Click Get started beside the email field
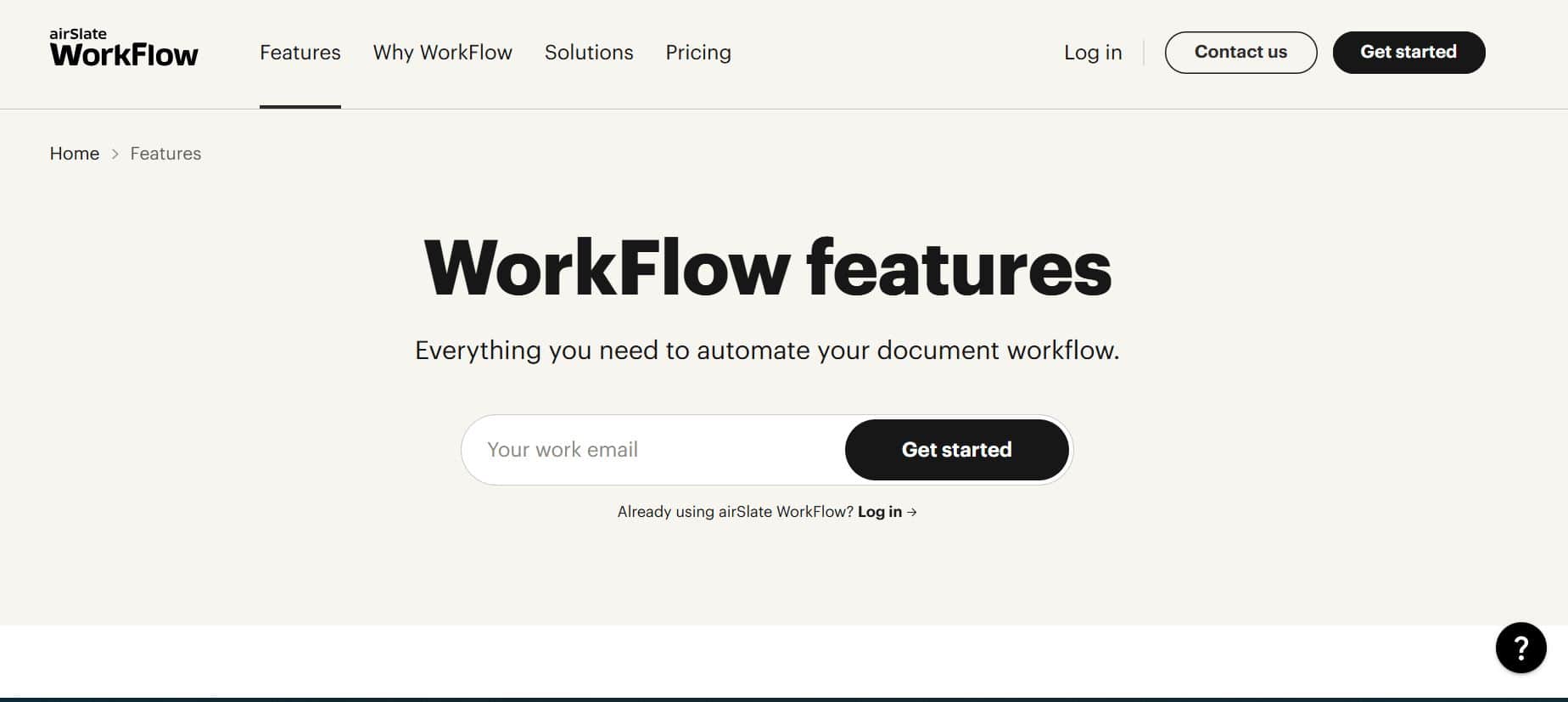1568x702 pixels. tap(956, 450)
